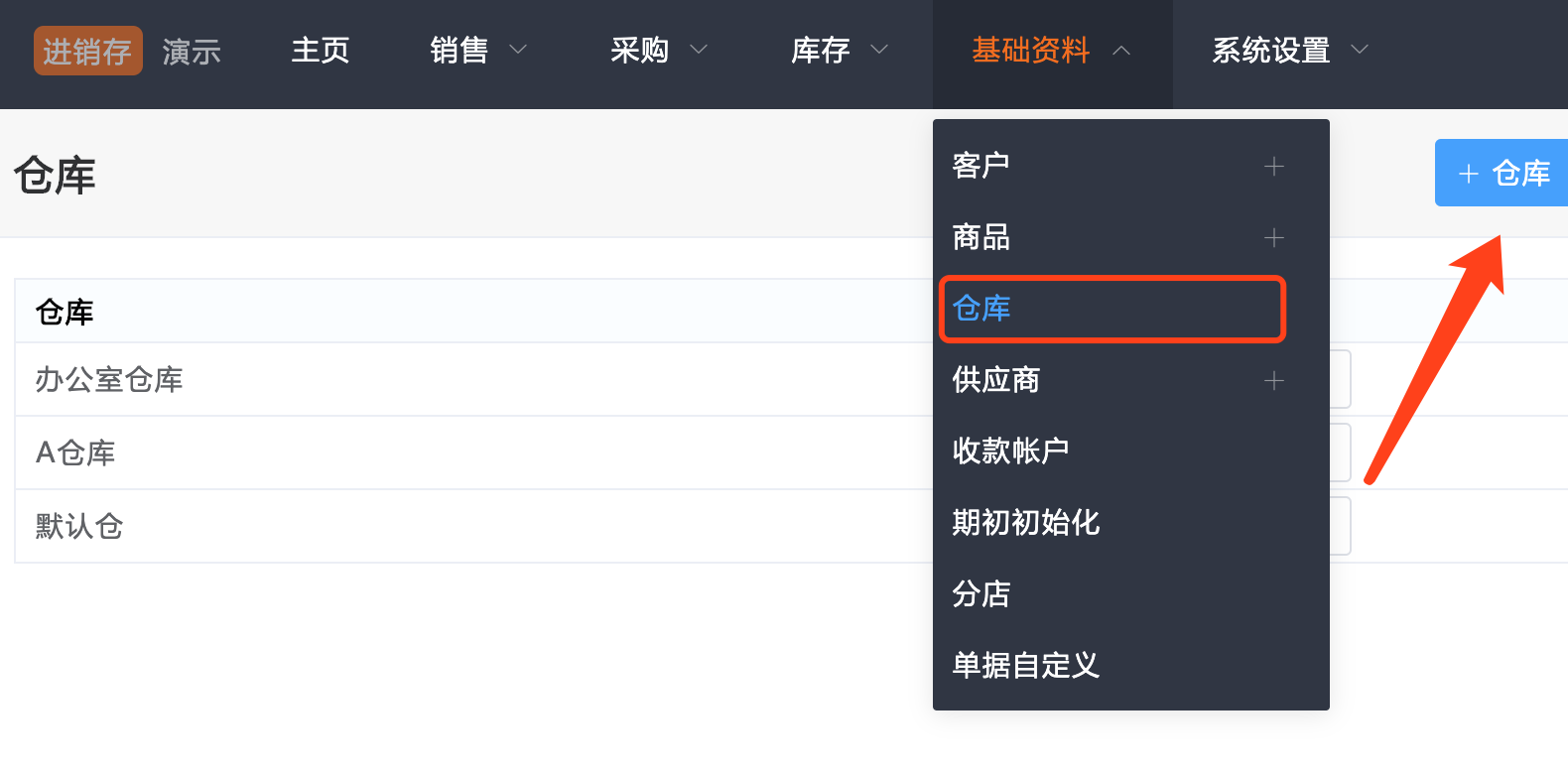The image size is (1568, 774).
Task: Expand the 采购 dropdown menu
Action: 659,51
